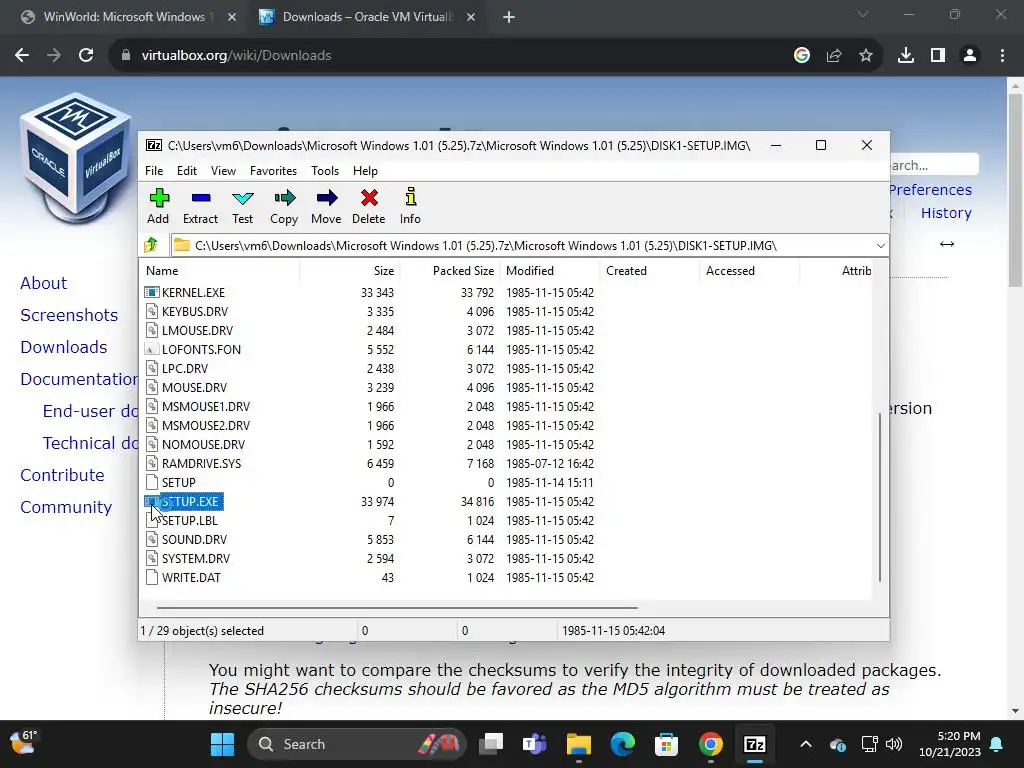Click the Move toolbar icon
Image resolution: width=1024 pixels, height=768 pixels.
click(x=327, y=198)
